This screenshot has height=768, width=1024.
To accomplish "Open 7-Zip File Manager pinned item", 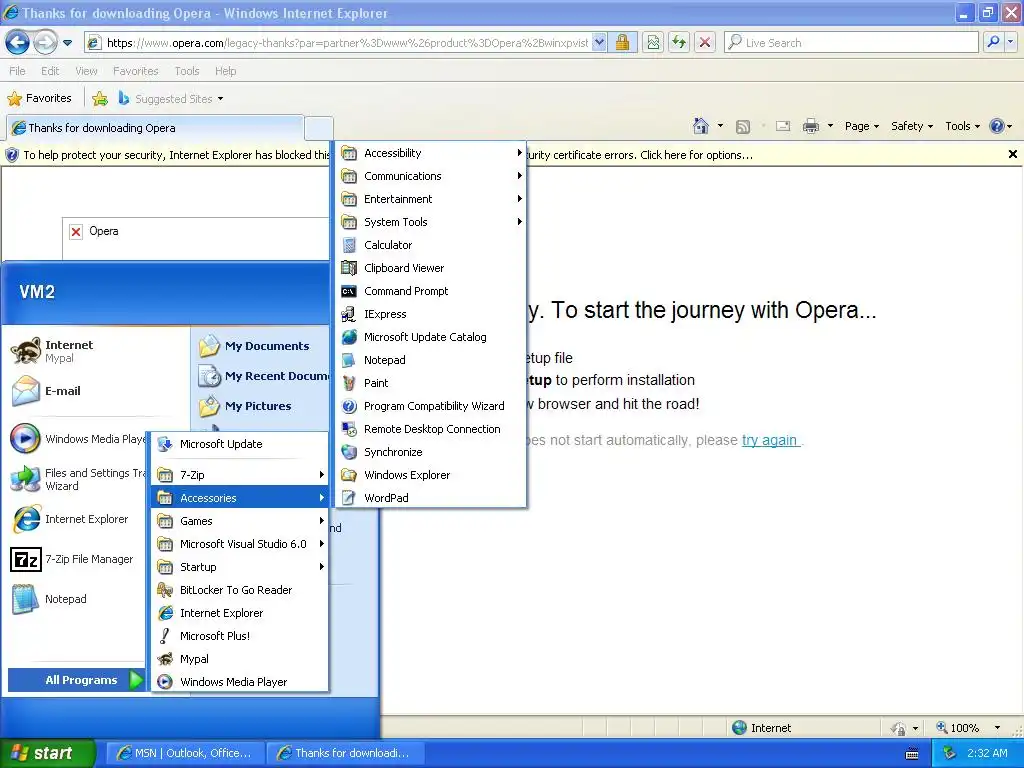I will pyautogui.click(x=75, y=560).
